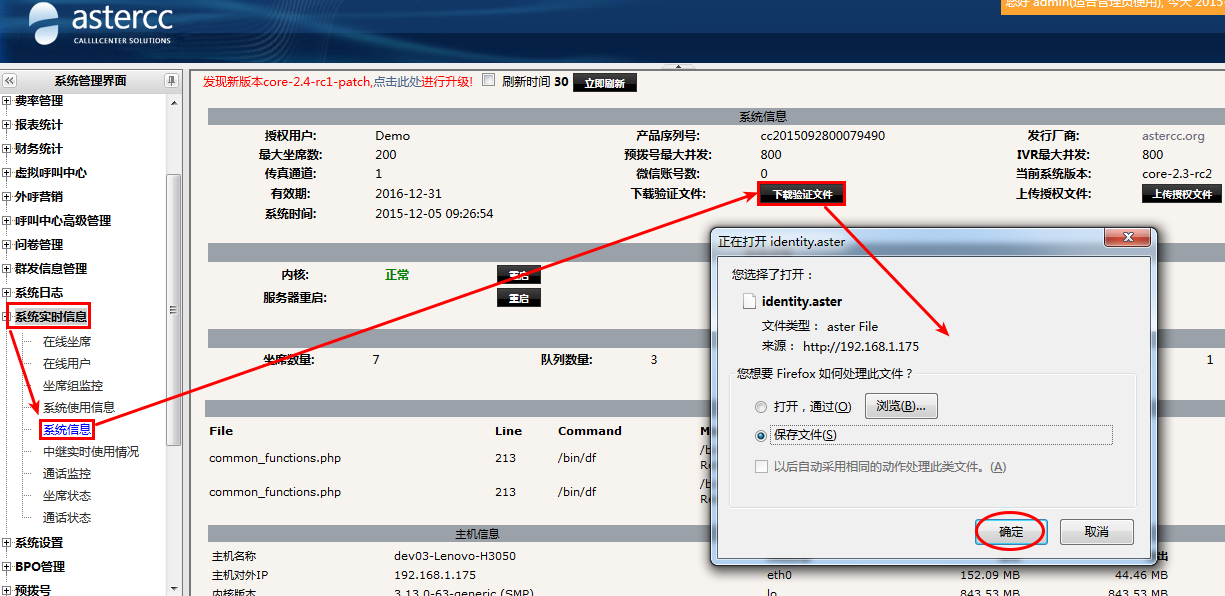Enable the 刷新时间 auto-refresh checkbox
Screen dimensions: 1225x596
pos(489,81)
